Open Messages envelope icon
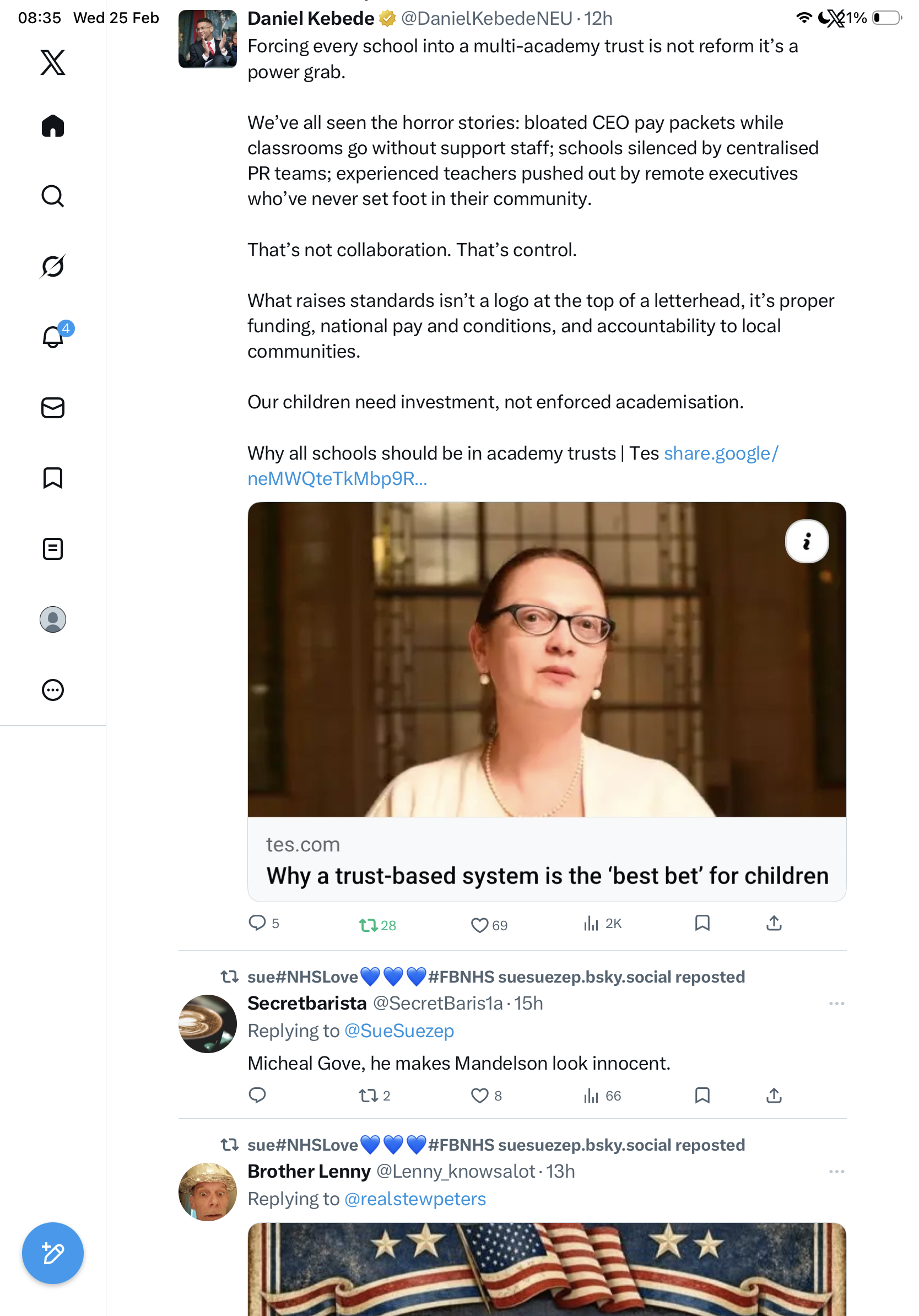 (53, 408)
